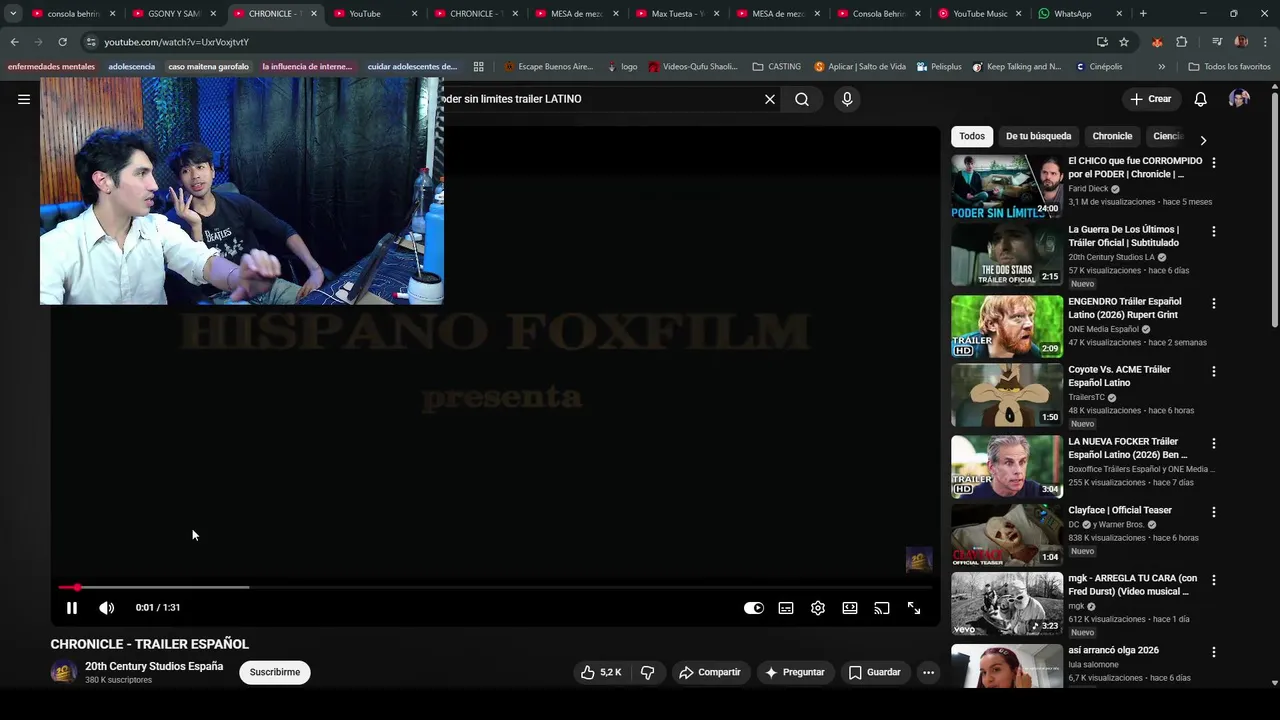Viewport: 1280px width, 720px height.
Task: Open options for así arrancó olga 2026
Action: pyautogui.click(x=1214, y=652)
